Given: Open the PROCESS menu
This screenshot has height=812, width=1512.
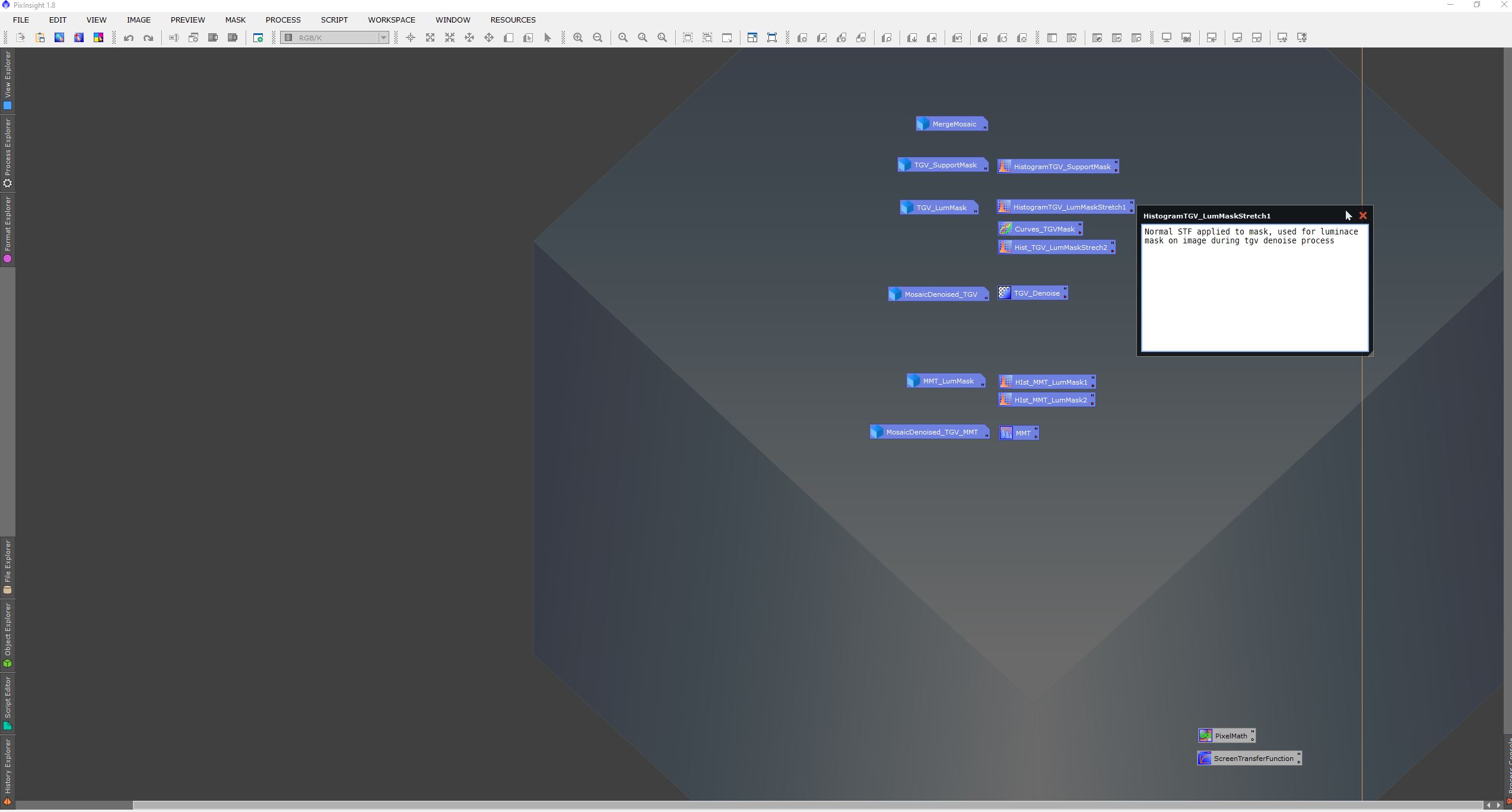Looking at the screenshot, I should click(x=282, y=20).
